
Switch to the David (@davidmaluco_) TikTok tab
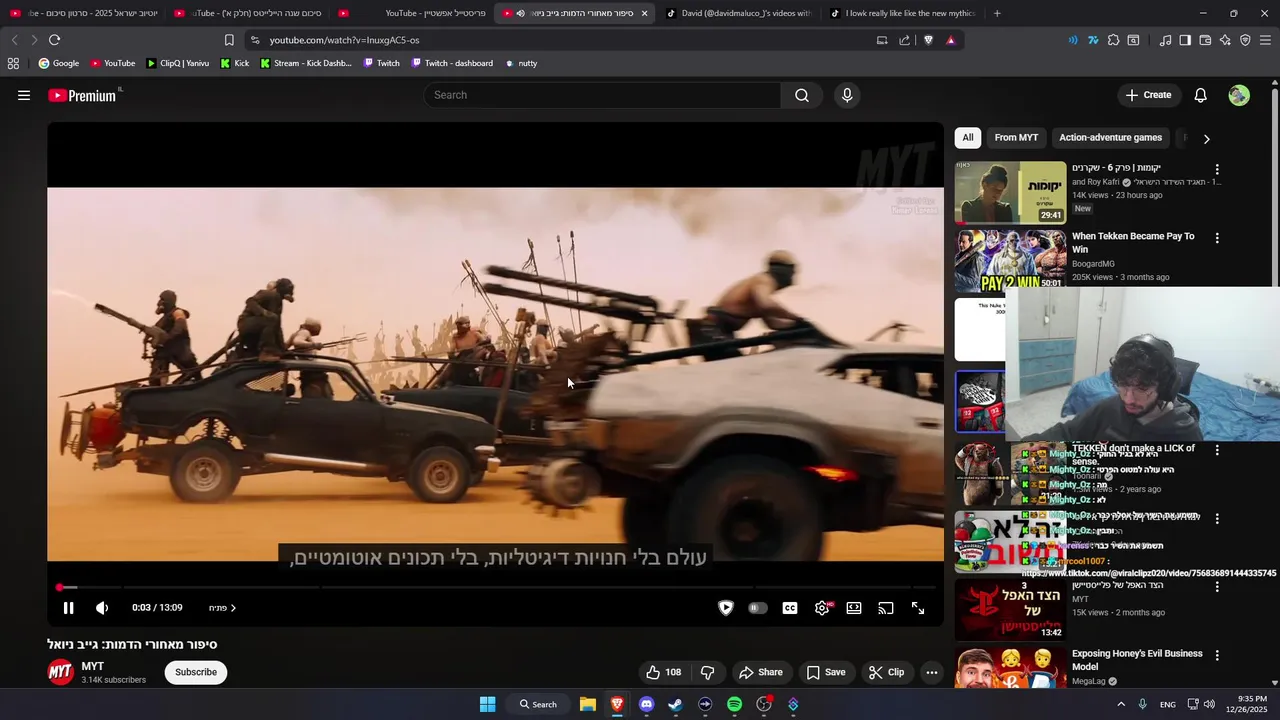click(x=739, y=13)
